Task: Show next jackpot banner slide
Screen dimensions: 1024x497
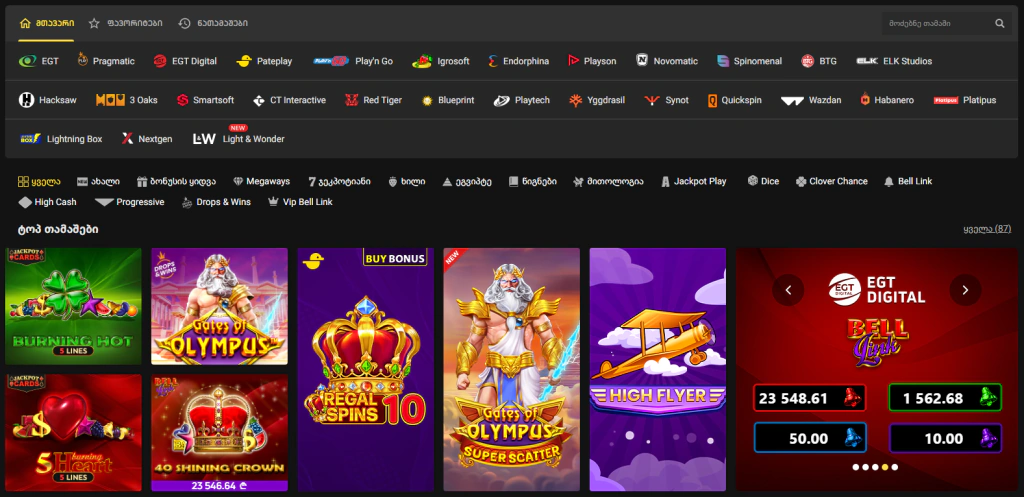Action: (x=965, y=290)
